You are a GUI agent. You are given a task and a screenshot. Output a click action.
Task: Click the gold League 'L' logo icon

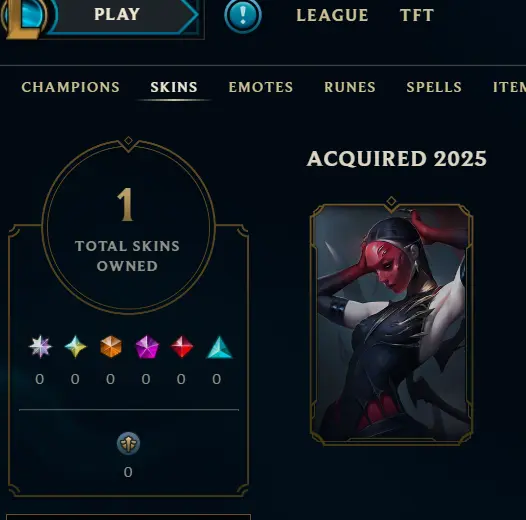point(23,17)
